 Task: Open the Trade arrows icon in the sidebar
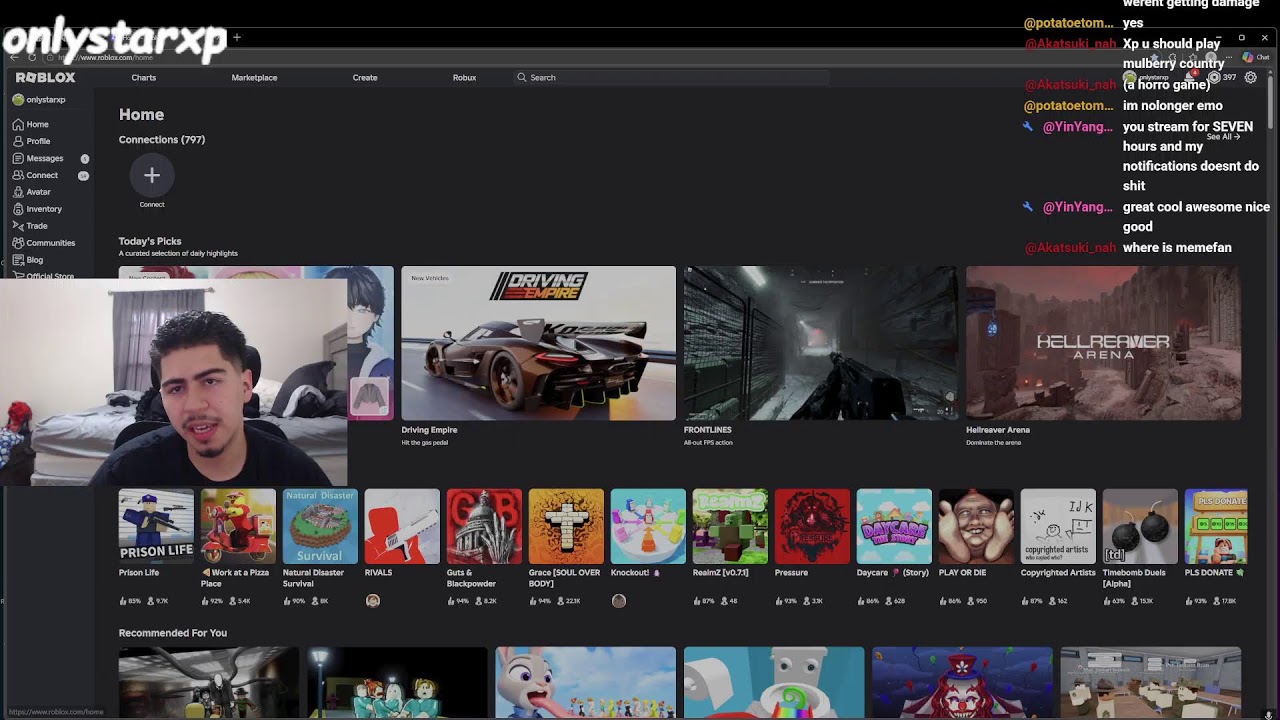[18, 226]
